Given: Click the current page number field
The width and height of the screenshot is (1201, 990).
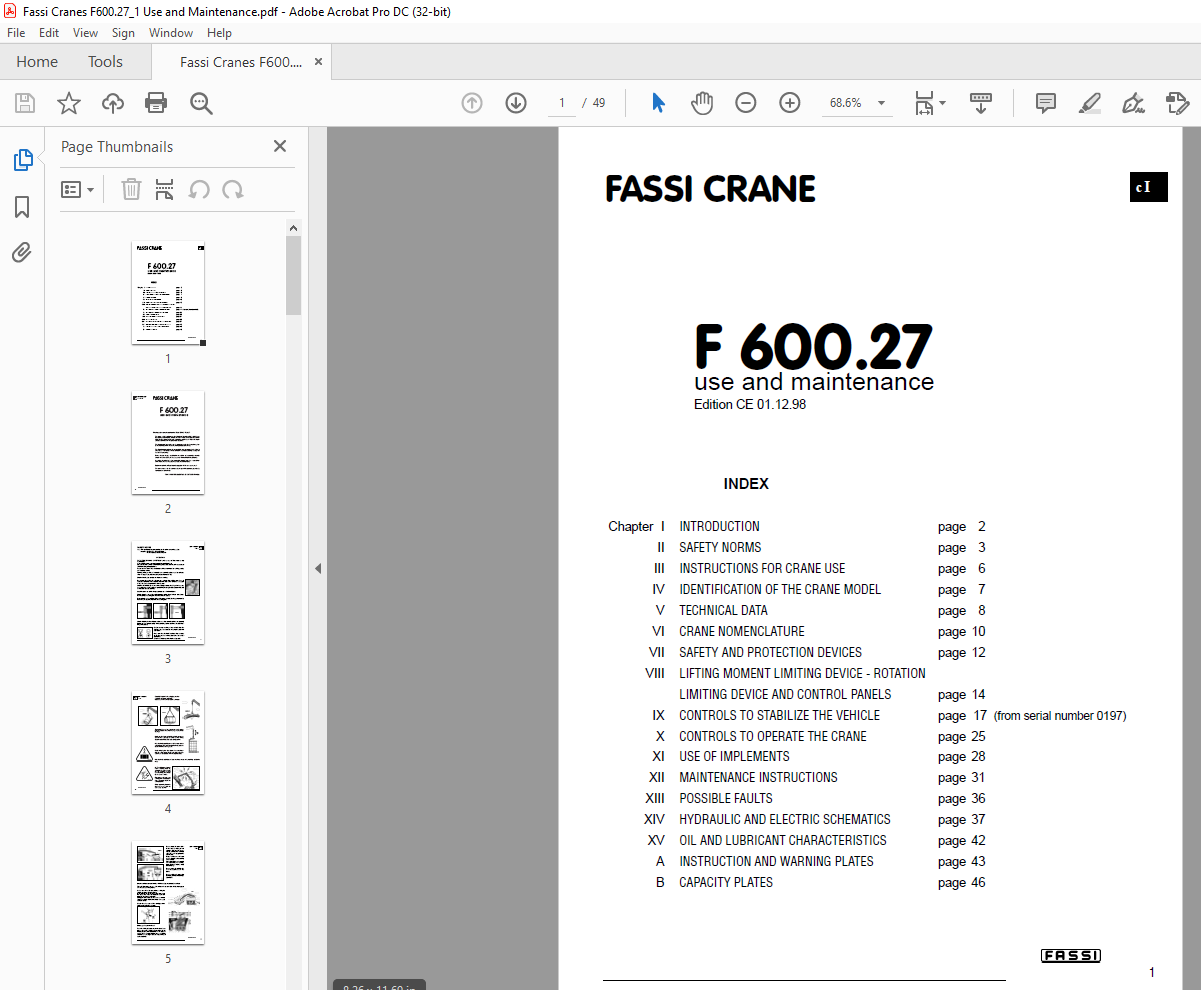Looking at the screenshot, I should [562, 103].
